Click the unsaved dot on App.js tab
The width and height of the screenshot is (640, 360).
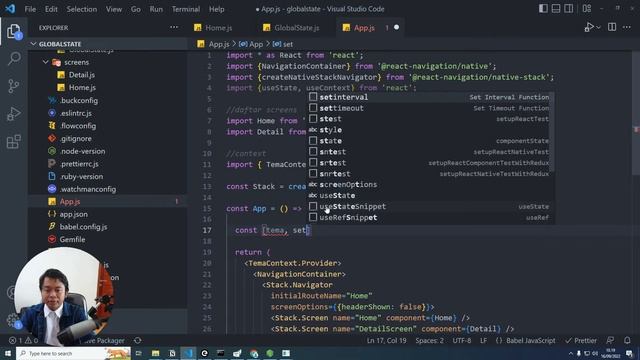[396, 27]
